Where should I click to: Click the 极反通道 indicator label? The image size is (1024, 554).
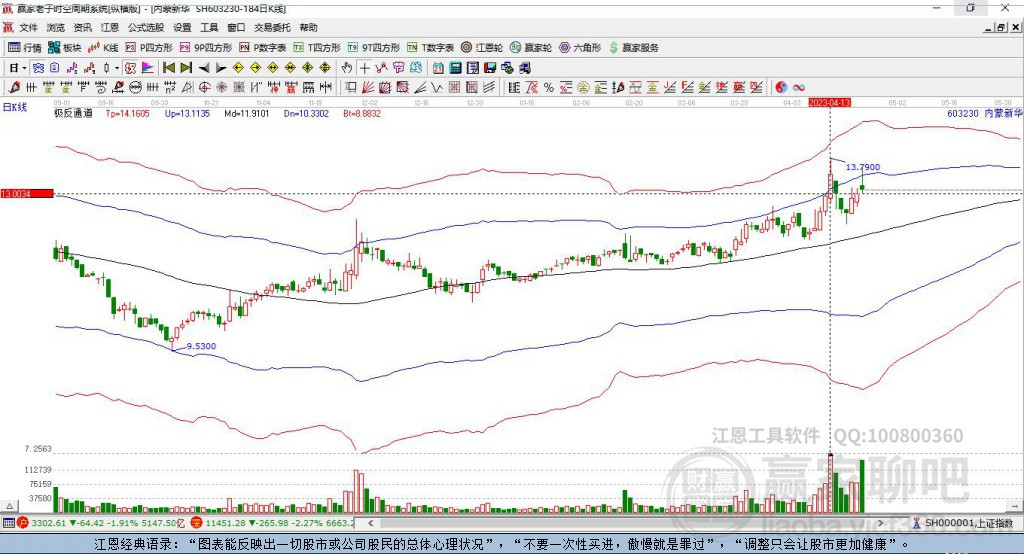(73, 114)
